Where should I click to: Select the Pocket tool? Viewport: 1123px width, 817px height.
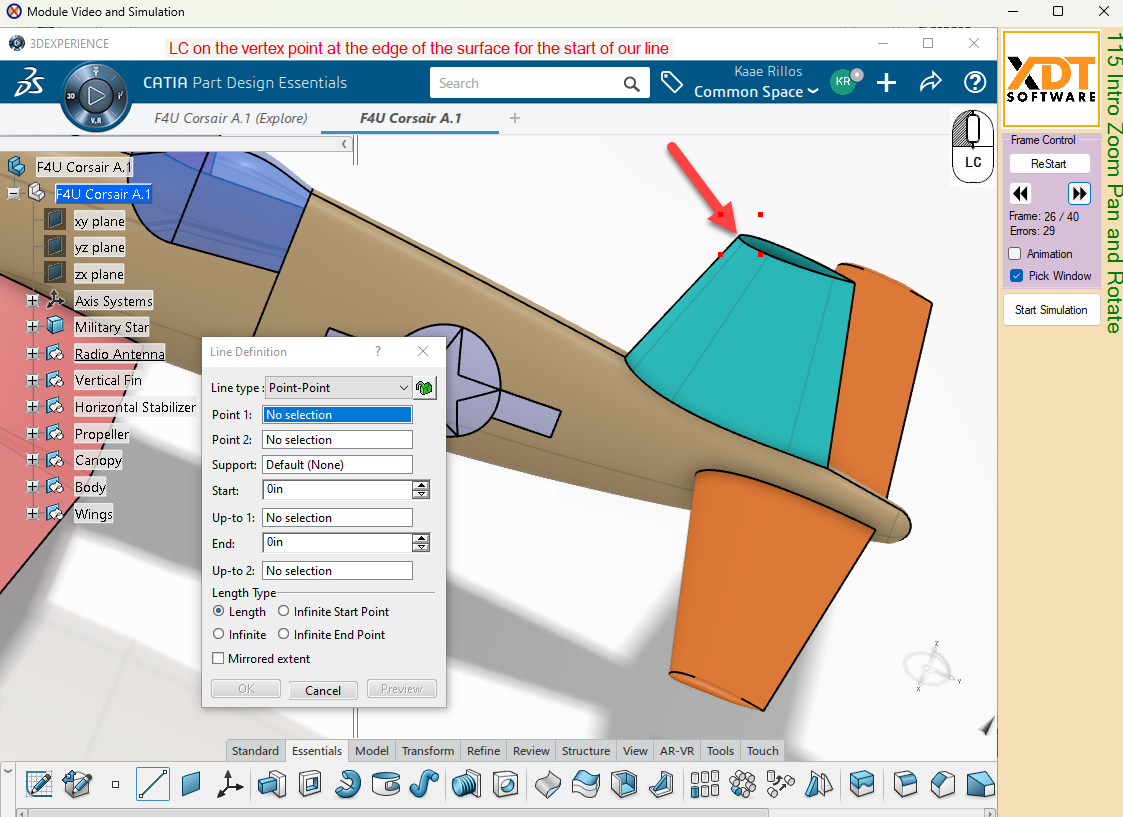click(310, 784)
